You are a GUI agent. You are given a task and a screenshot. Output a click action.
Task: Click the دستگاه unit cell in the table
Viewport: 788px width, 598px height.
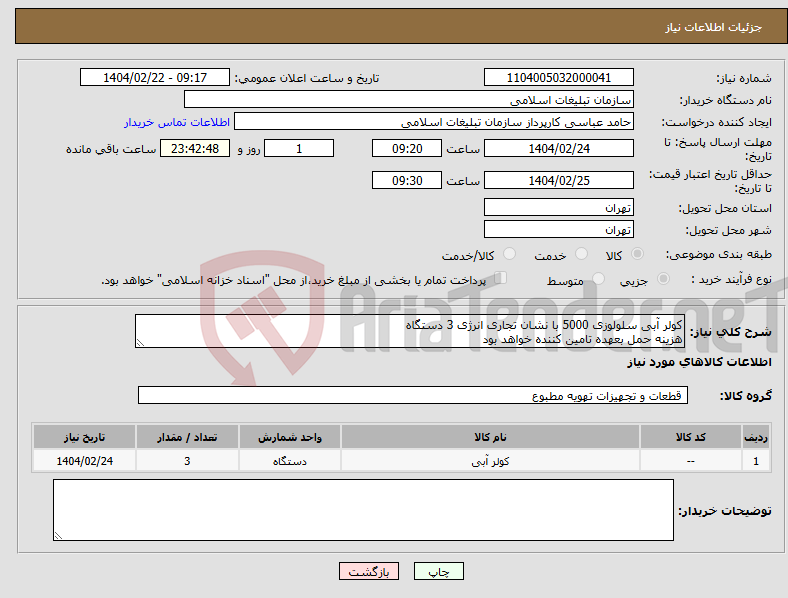[x=290, y=460]
